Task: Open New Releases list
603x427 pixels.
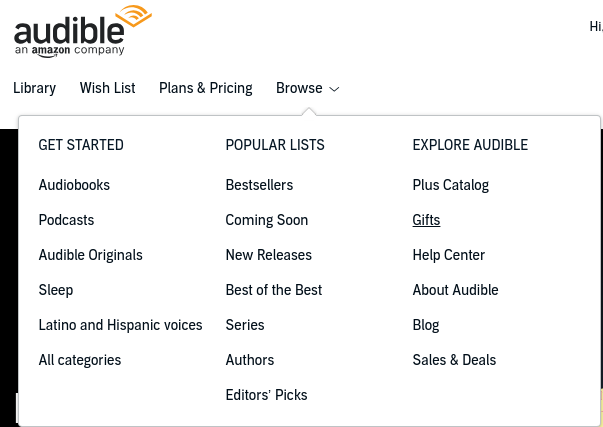Action: [269, 255]
